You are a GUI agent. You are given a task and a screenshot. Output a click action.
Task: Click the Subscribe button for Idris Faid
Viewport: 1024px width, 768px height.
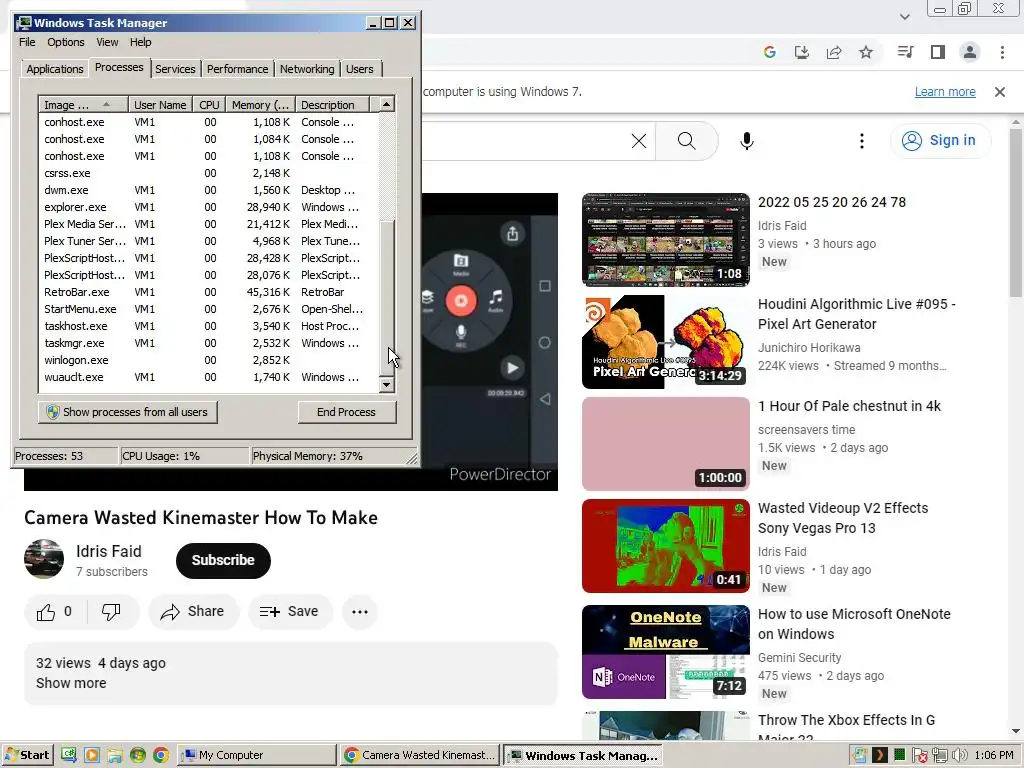click(x=223, y=560)
